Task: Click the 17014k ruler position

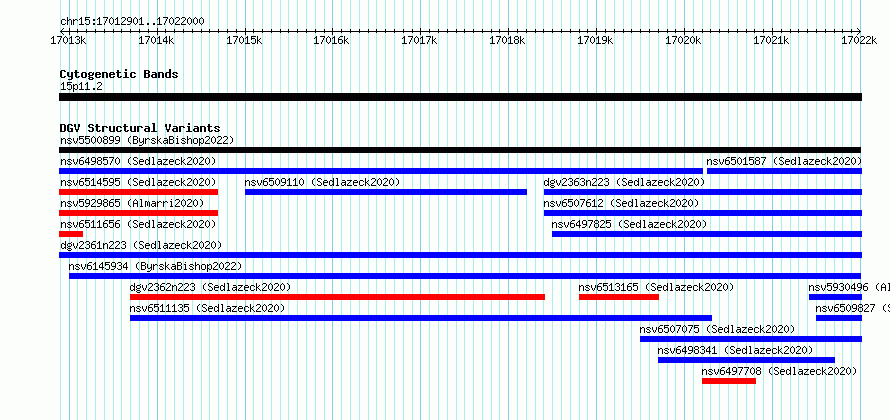Action: [156, 40]
